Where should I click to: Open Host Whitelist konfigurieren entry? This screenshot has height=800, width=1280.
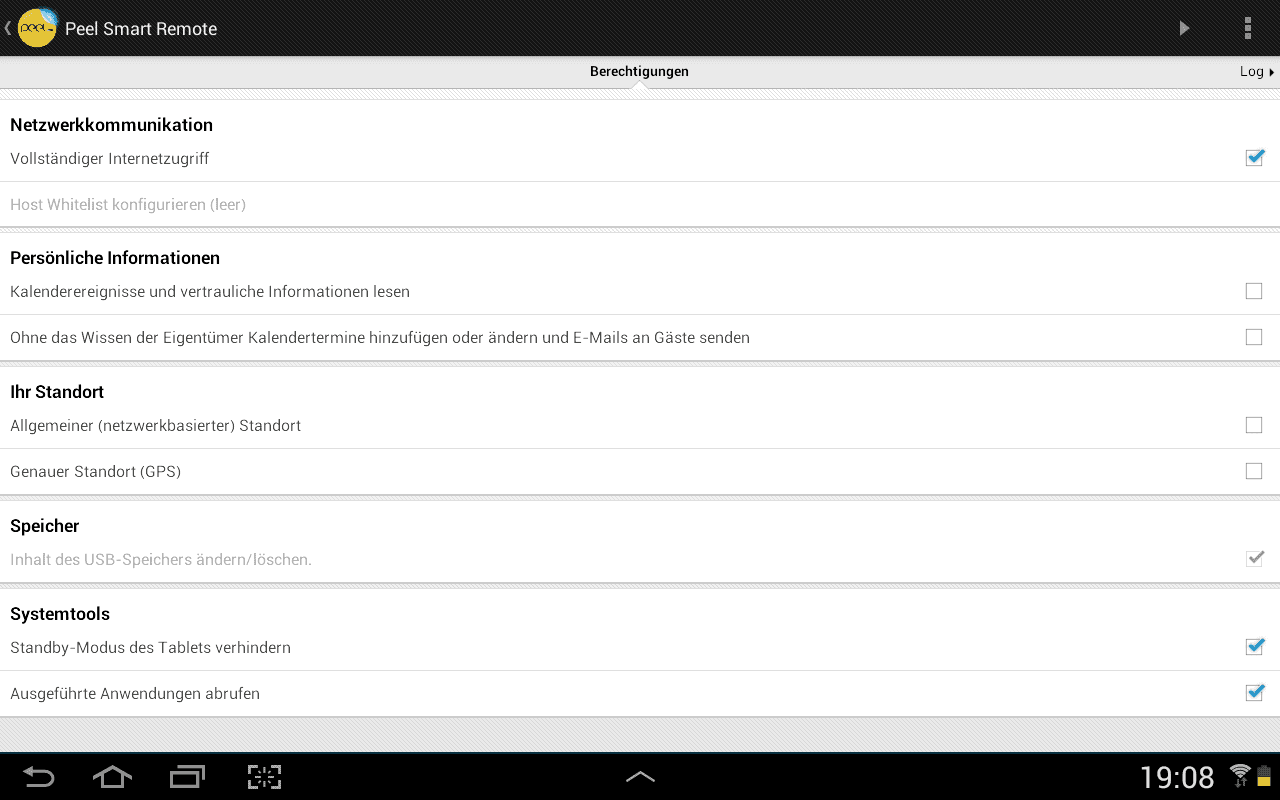click(x=640, y=204)
